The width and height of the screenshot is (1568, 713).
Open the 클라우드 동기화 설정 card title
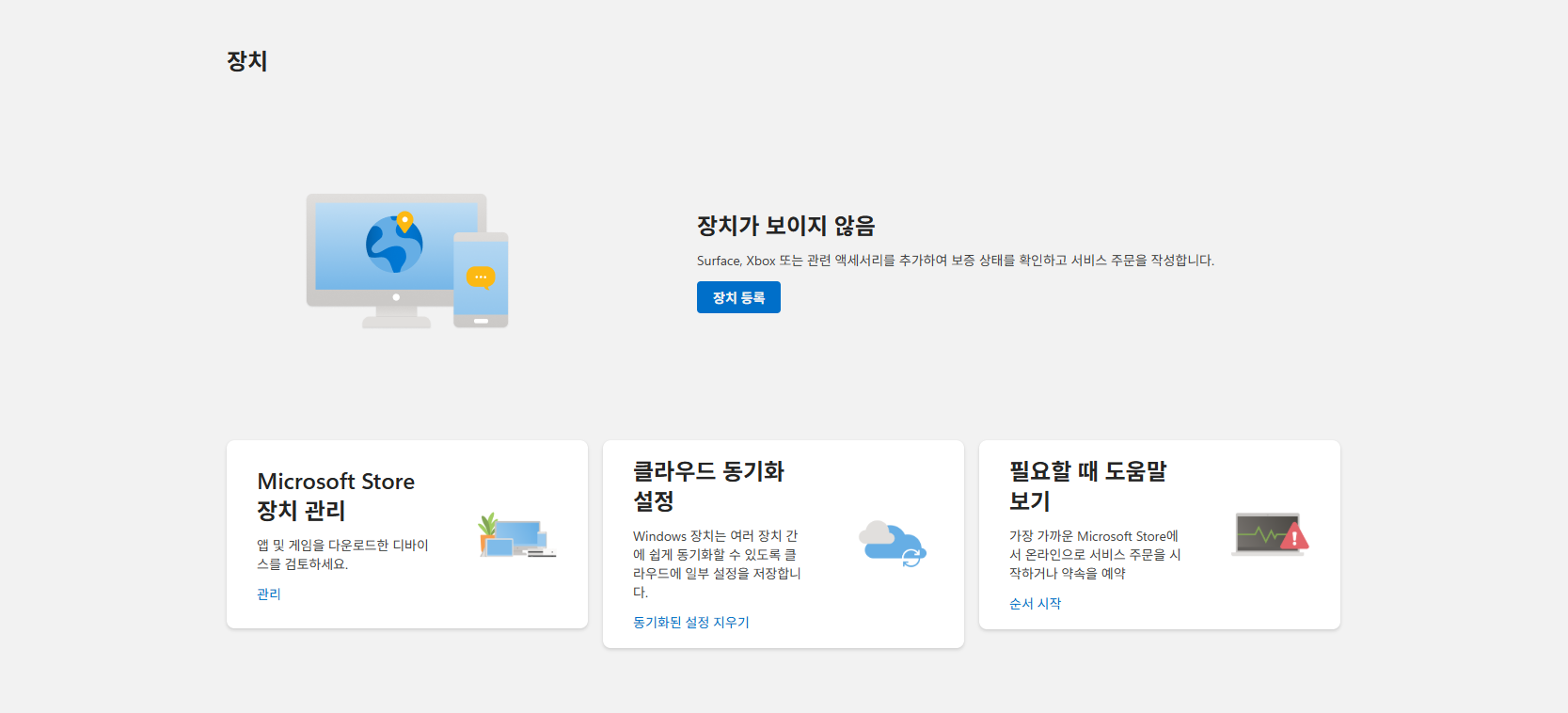pos(708,485)
